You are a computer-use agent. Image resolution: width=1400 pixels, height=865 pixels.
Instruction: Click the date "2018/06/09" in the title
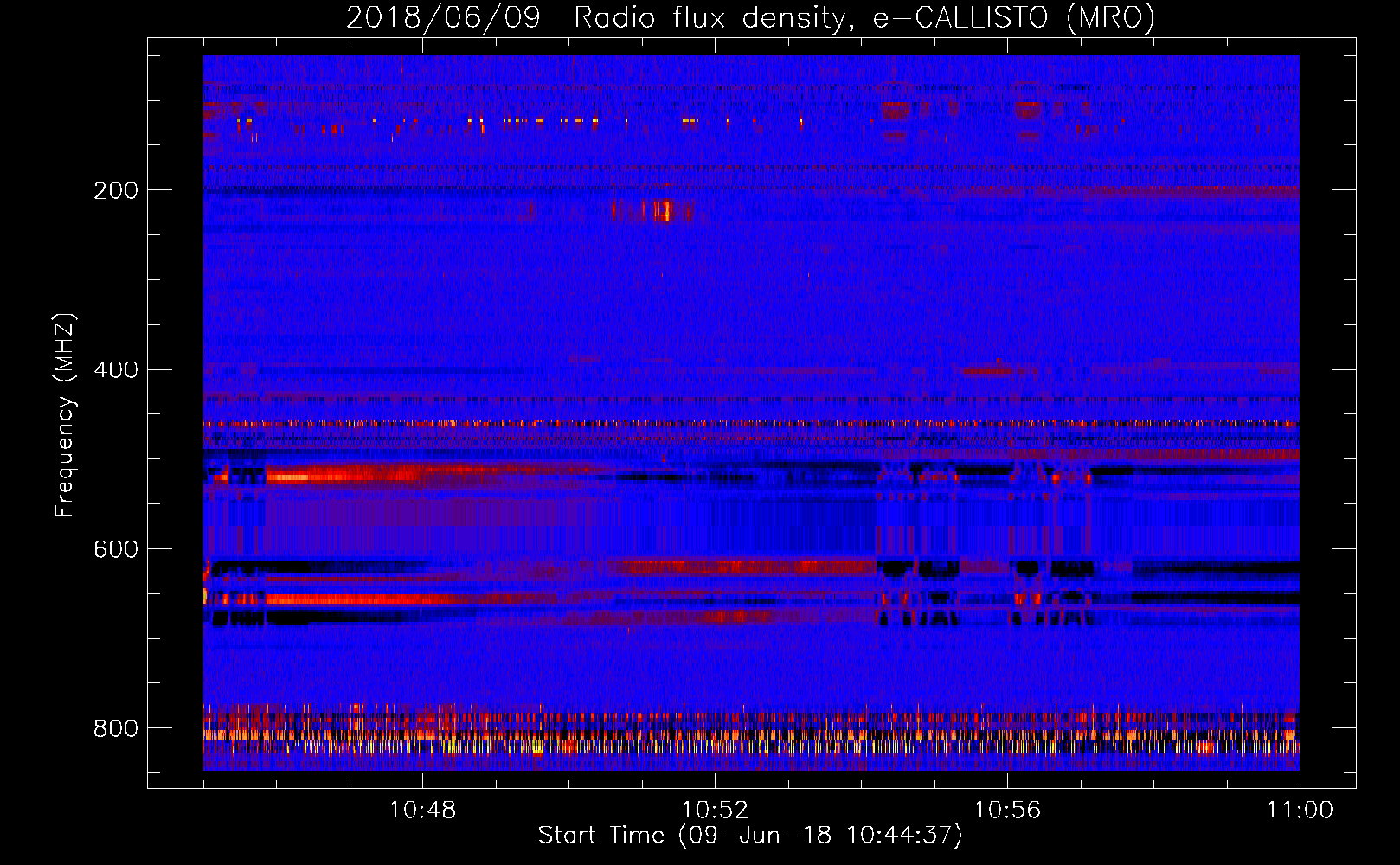point(443,17)
